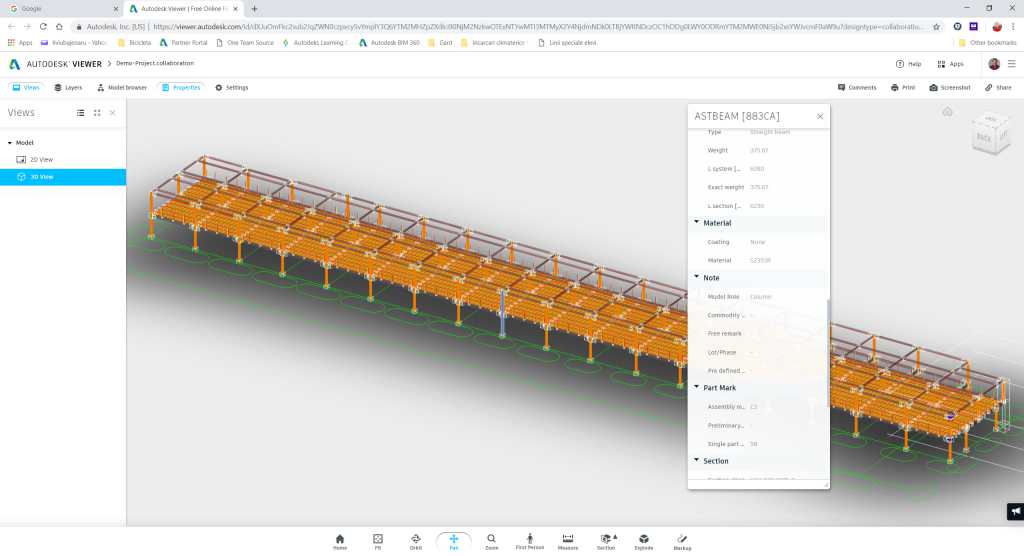
Task: Open the Comments panel
Action: (857, 88)
